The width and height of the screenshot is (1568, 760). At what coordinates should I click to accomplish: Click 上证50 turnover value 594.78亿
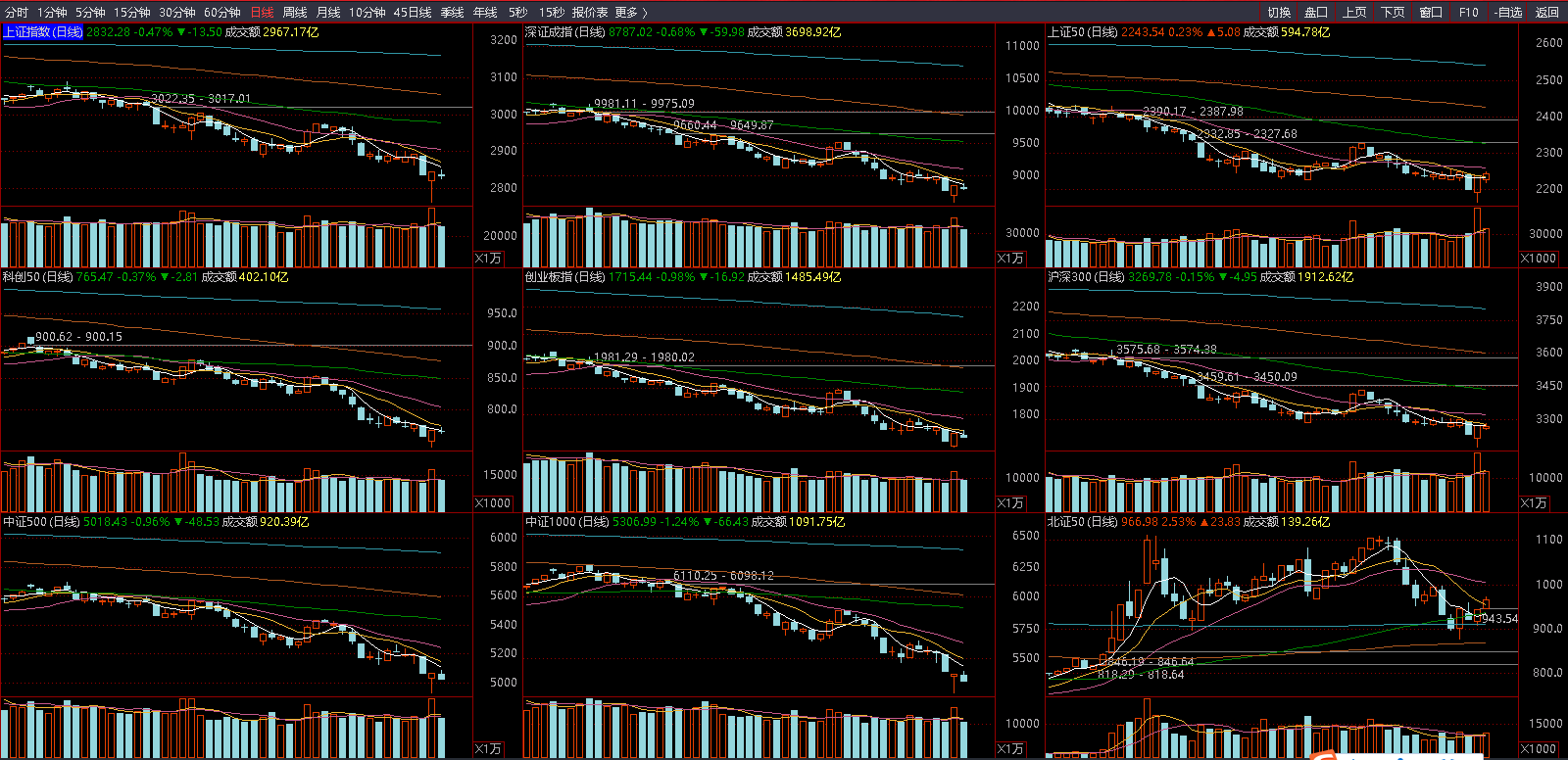click(1305, 32)
